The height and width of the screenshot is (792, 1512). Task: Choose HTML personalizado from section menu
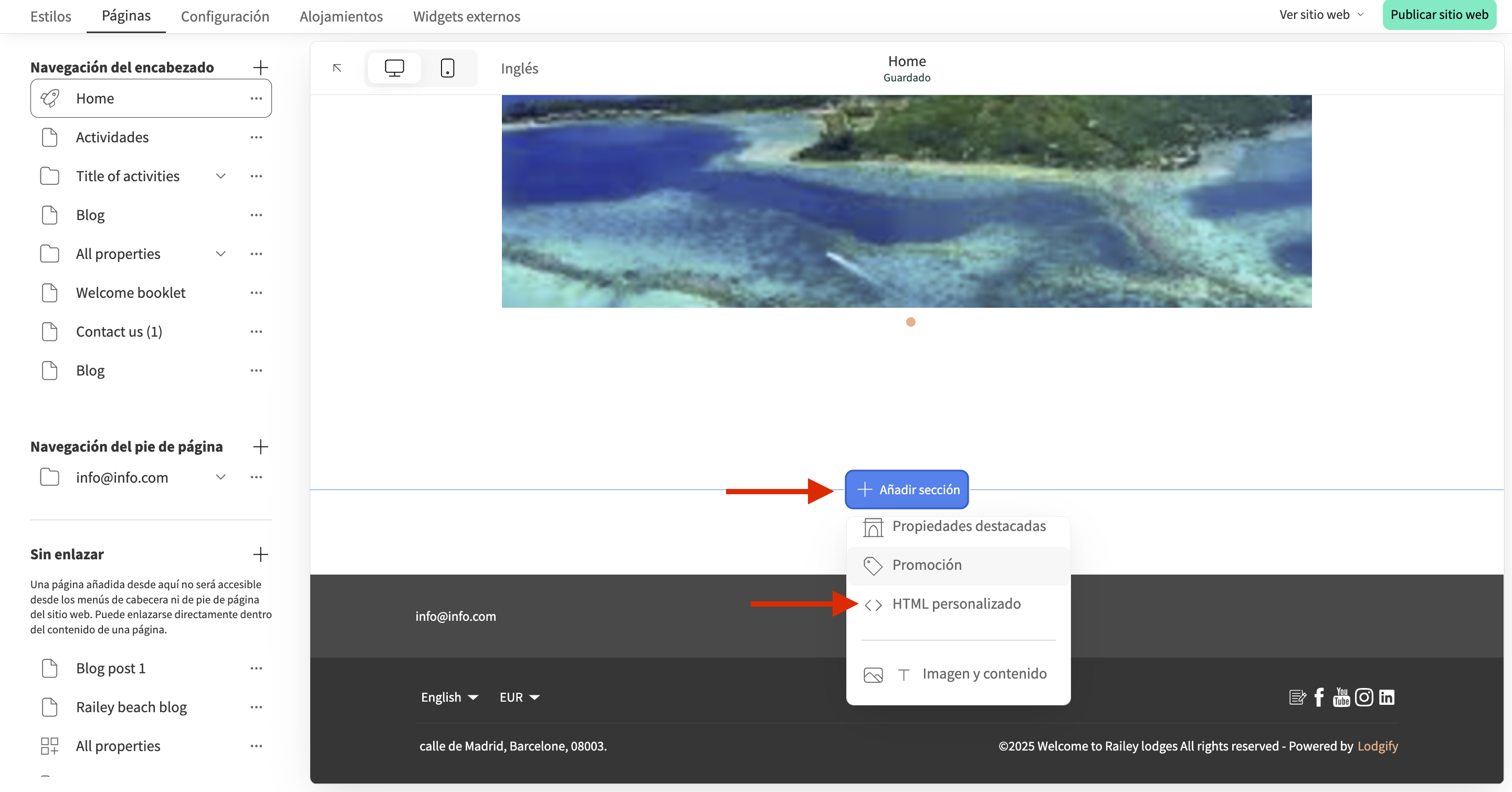coord(955,603)
